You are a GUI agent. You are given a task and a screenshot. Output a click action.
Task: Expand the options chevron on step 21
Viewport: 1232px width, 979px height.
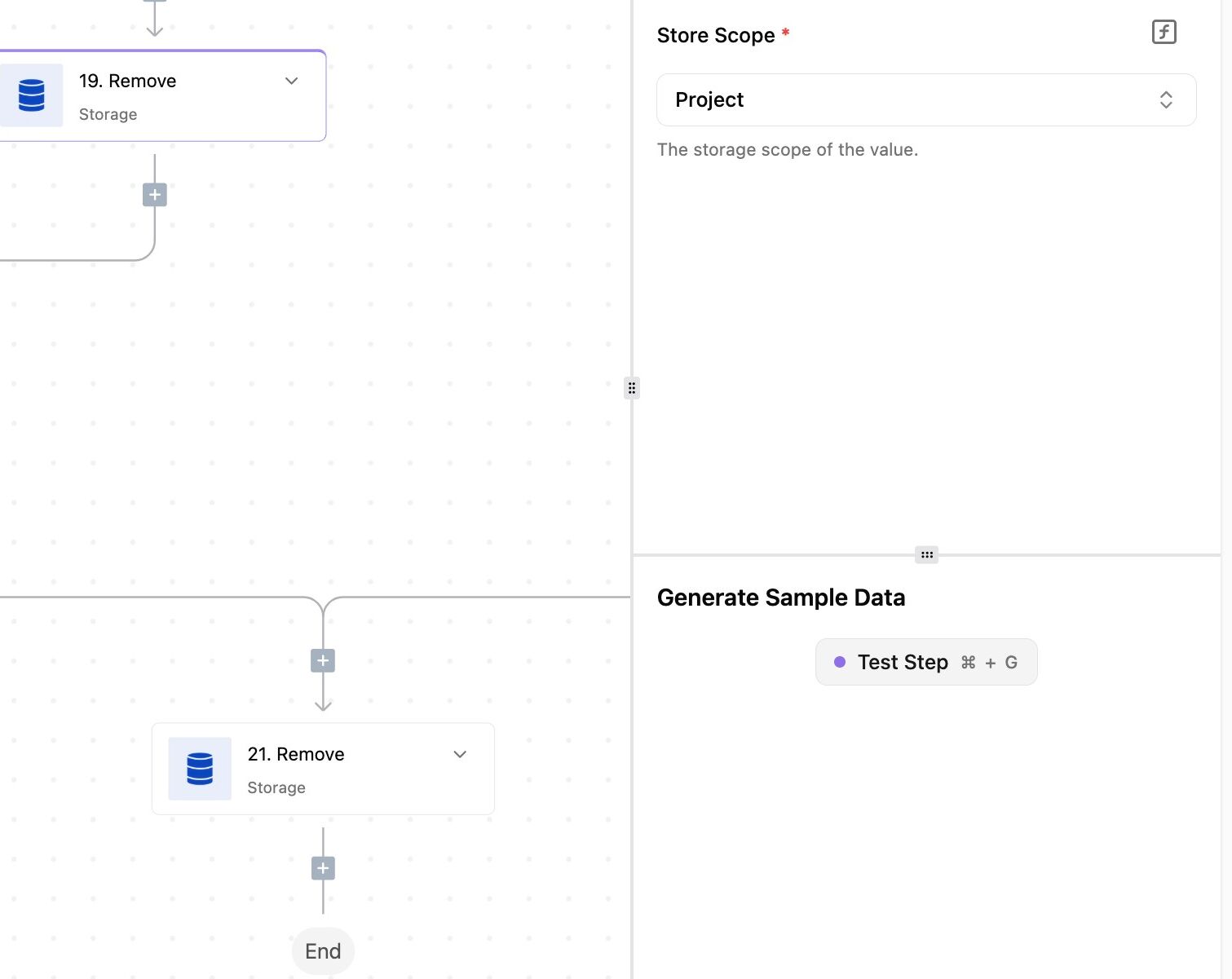point(460,754)
